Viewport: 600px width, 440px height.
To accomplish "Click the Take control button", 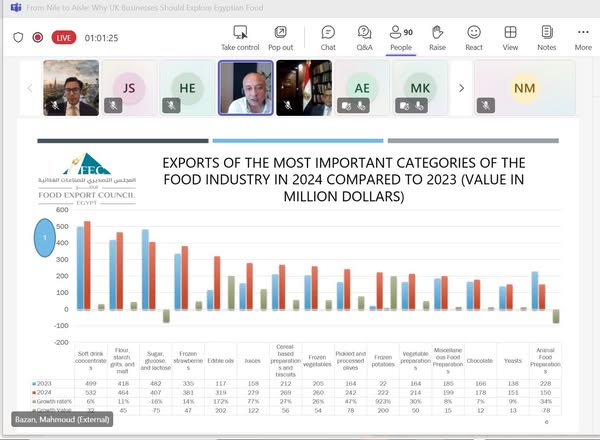I will tap(240, 37).
